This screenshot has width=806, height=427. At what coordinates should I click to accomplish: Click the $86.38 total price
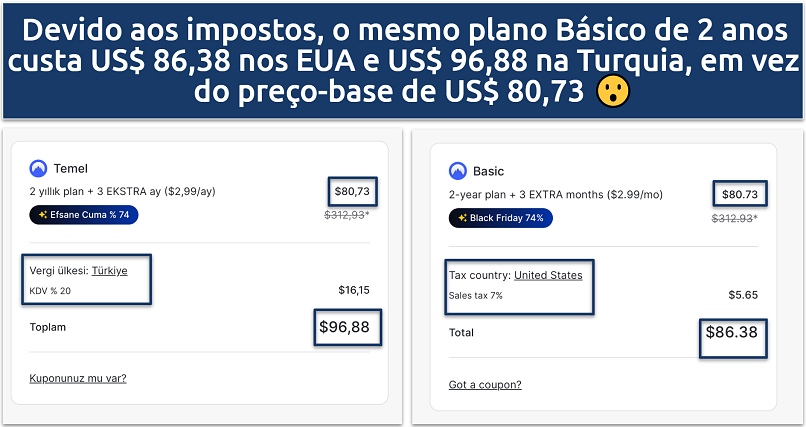point(731,332)
